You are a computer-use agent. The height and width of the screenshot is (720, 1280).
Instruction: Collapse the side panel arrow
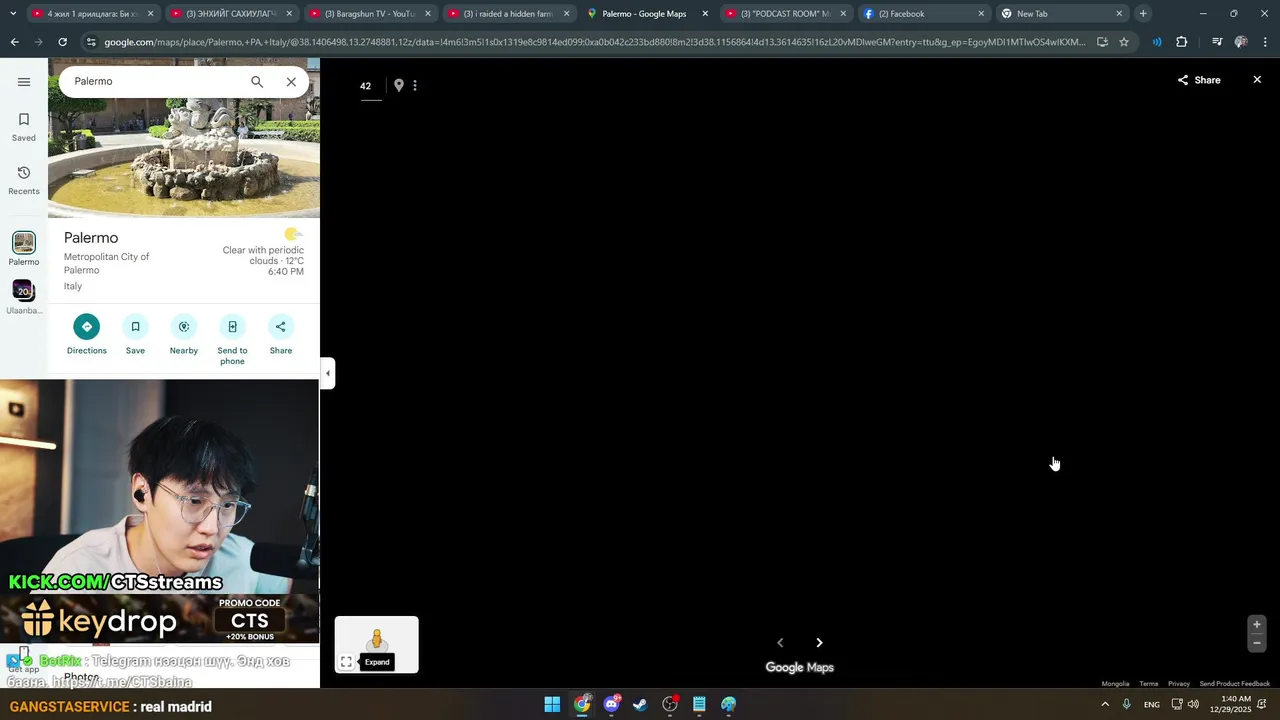click(x=327, y=373)
